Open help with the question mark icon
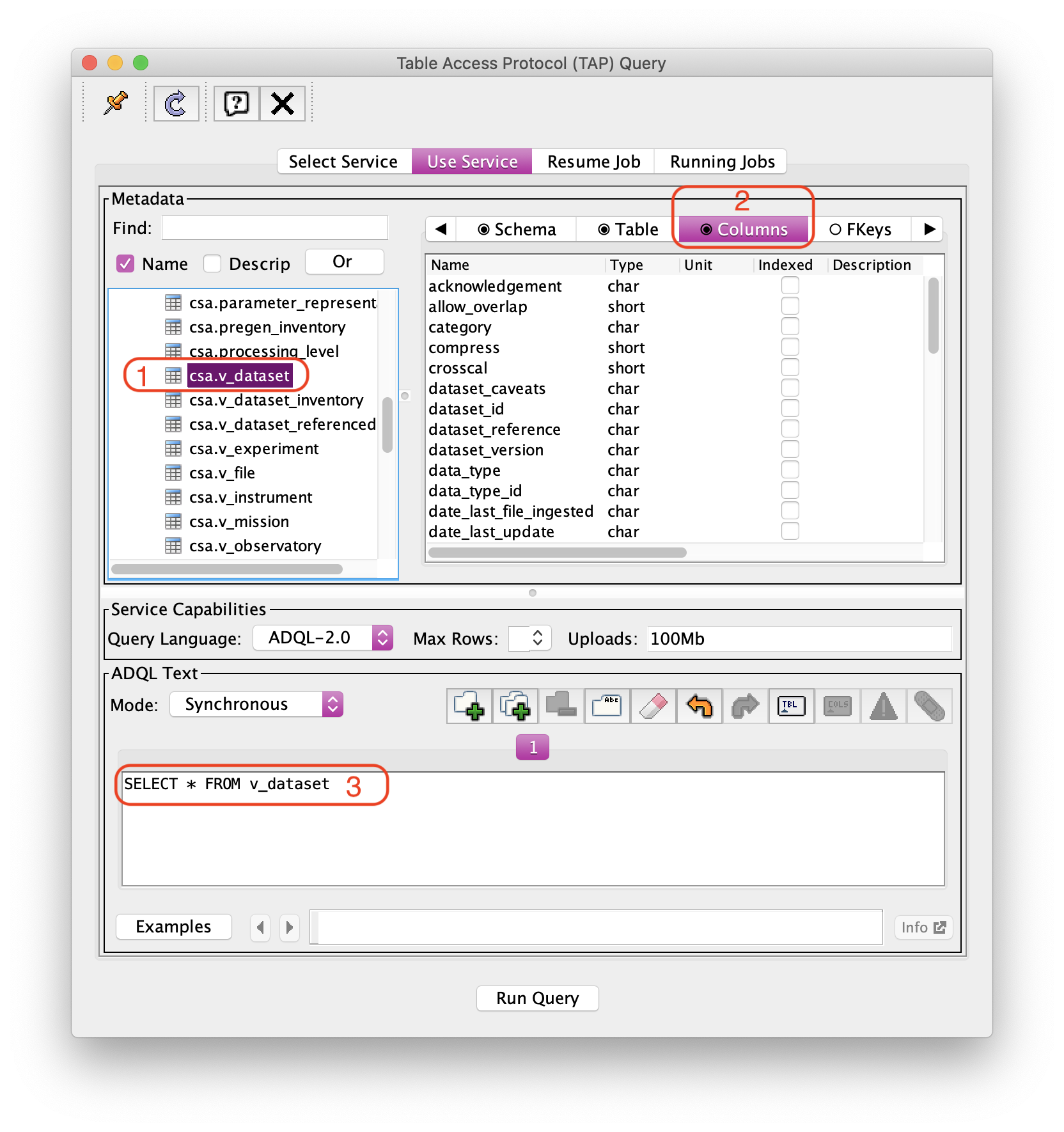 pos(237,103)
